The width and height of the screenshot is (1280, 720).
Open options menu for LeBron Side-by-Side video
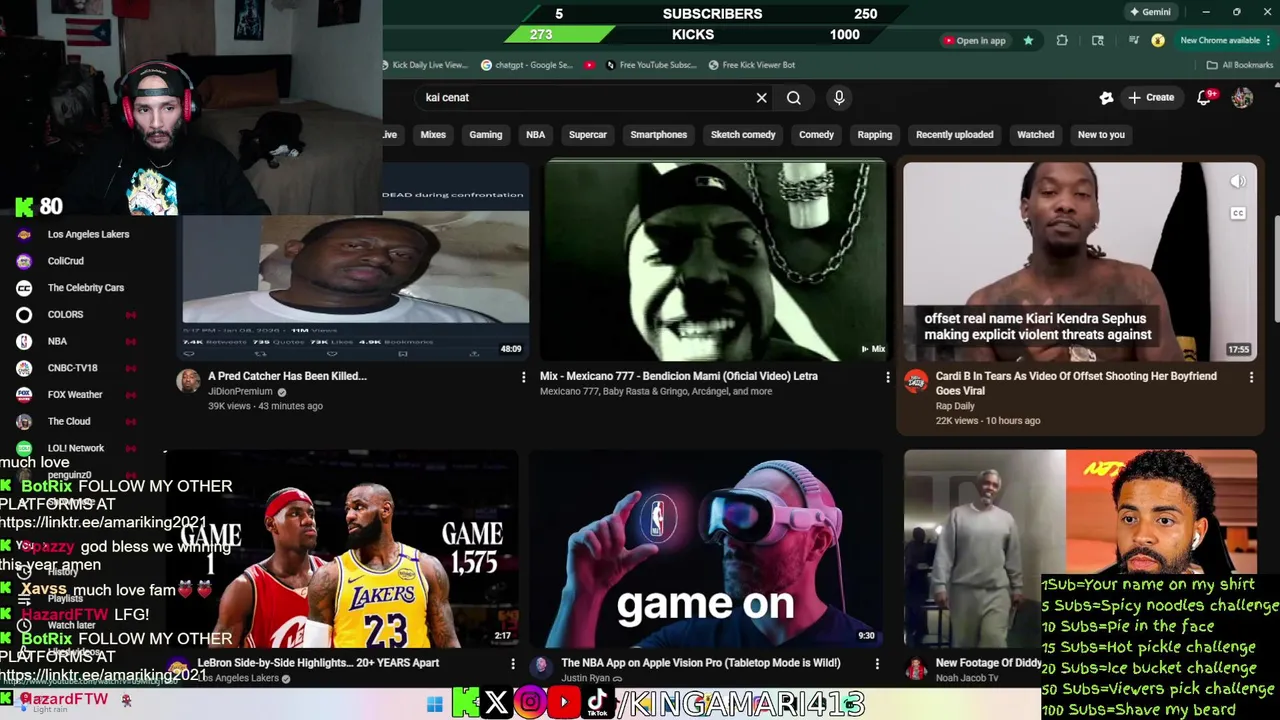pyautogui.click(x=513, y=663)
